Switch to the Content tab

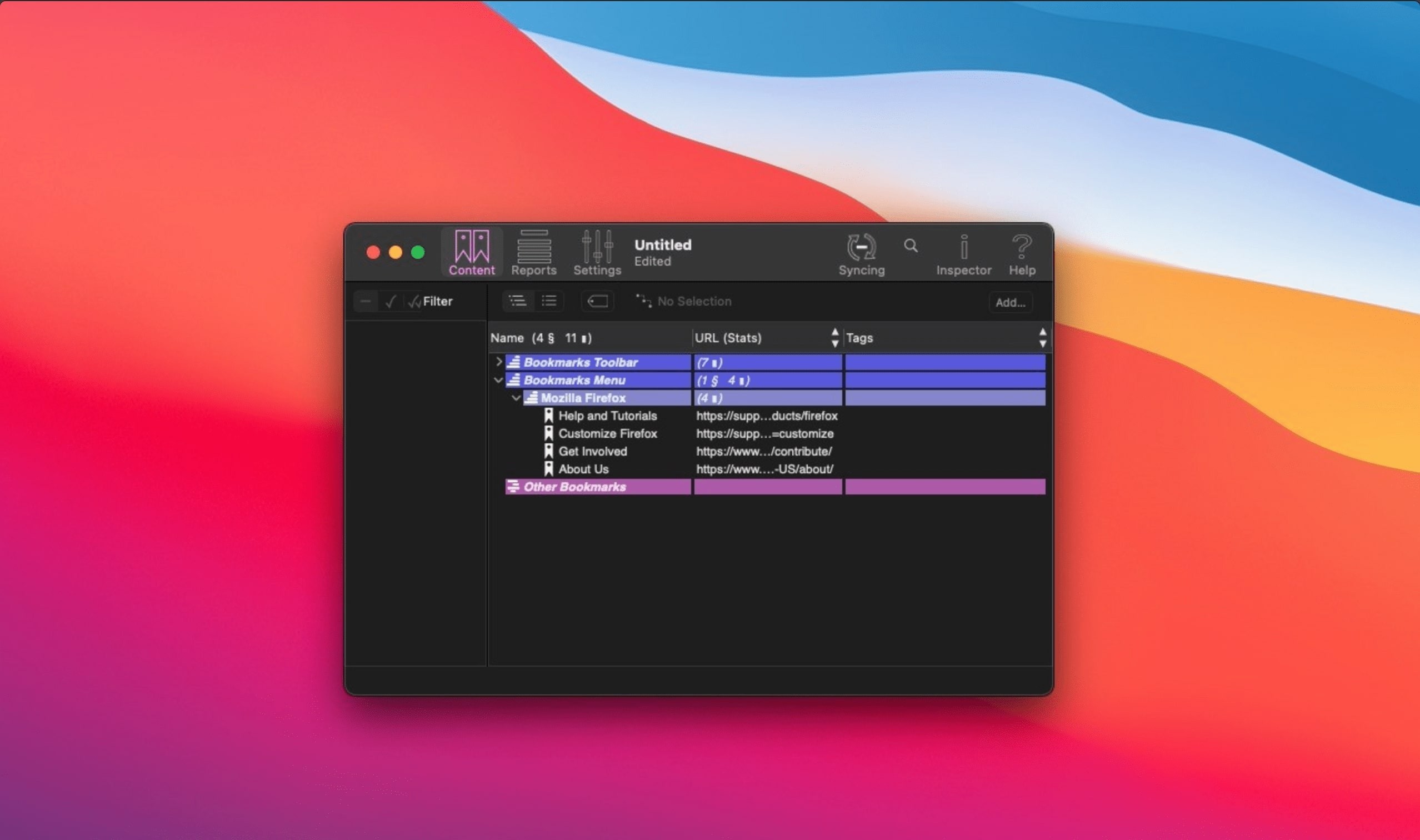click(x=471, y=252)
